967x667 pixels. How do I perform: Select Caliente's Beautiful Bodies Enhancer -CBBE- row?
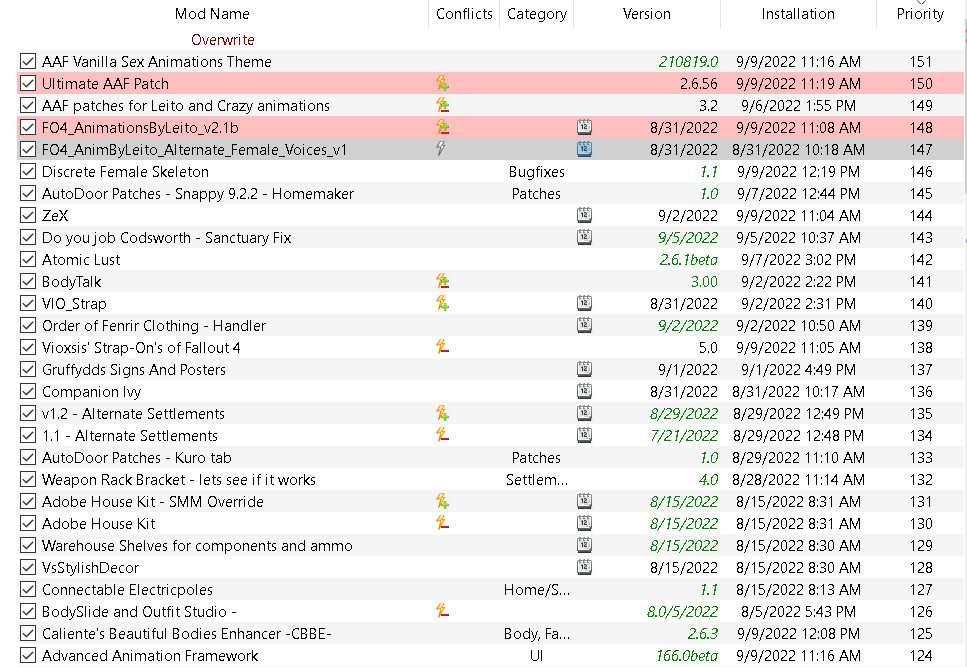point(490,634)
